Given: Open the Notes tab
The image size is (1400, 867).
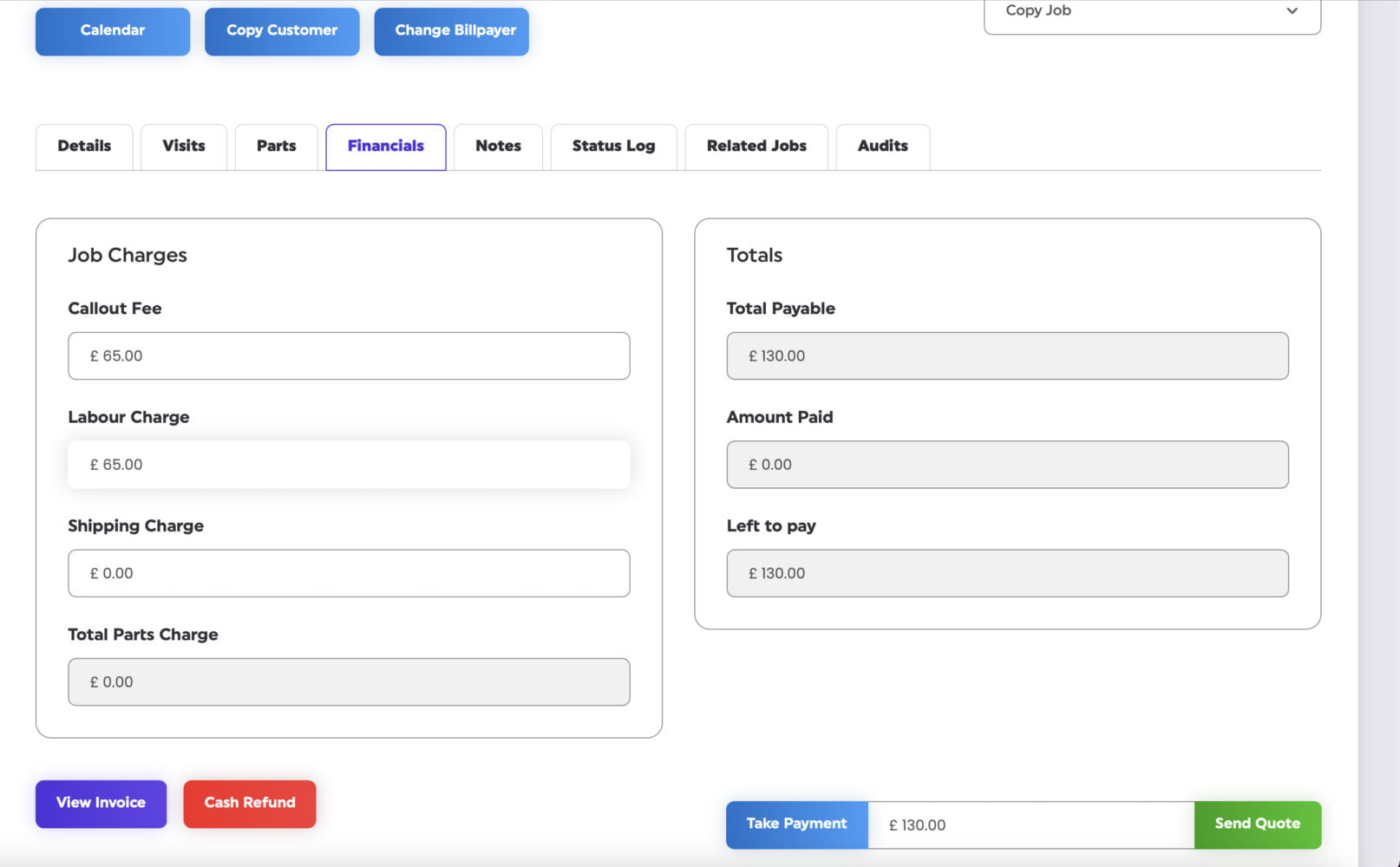Looking at the screenshot, I should tap(498, 147).
